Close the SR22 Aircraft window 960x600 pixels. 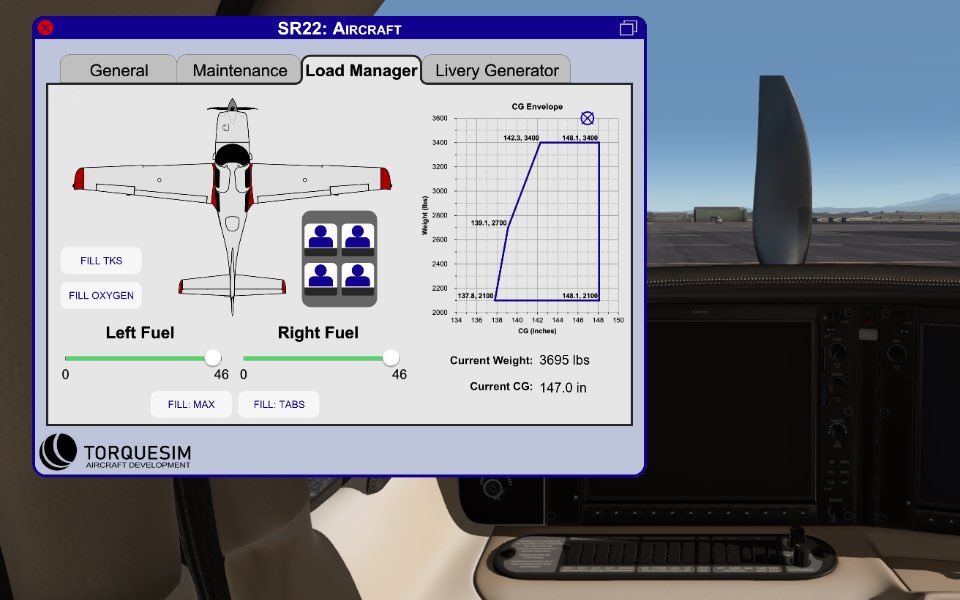tap(45, 28)
